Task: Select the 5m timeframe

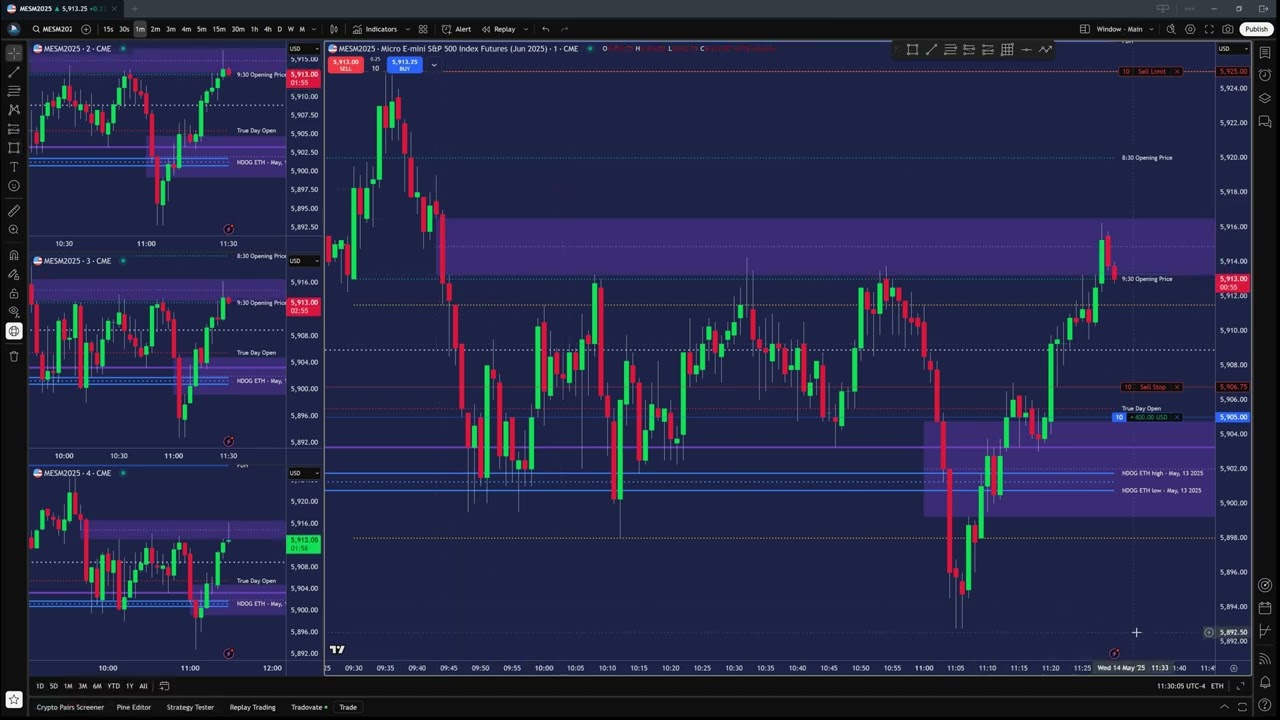Action: (x=202, y=29)
